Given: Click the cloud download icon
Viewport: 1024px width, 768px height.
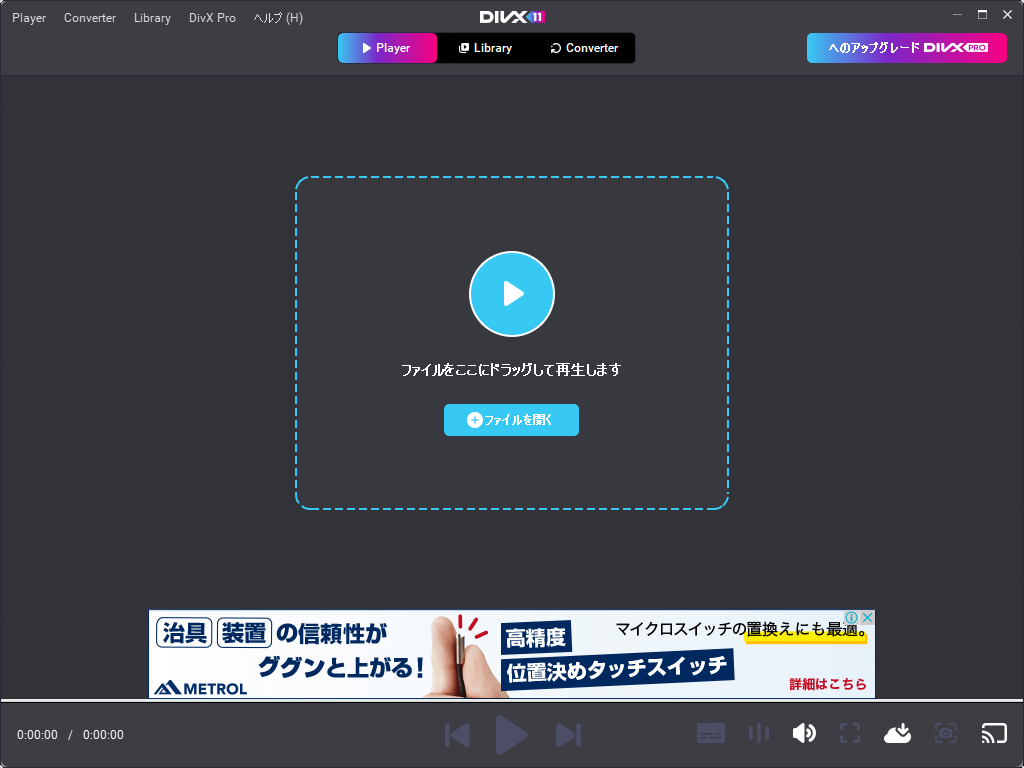Looking at the screenshot, I should [897, 733].
